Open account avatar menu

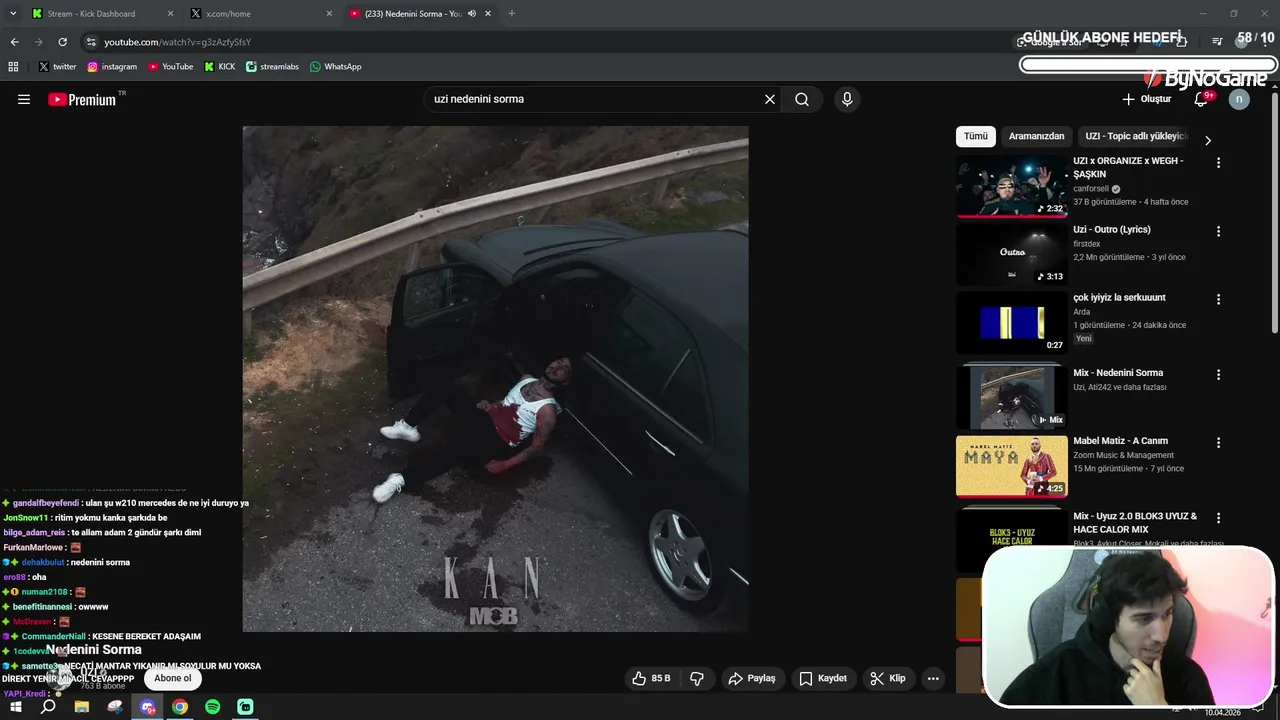(1239, 99)
